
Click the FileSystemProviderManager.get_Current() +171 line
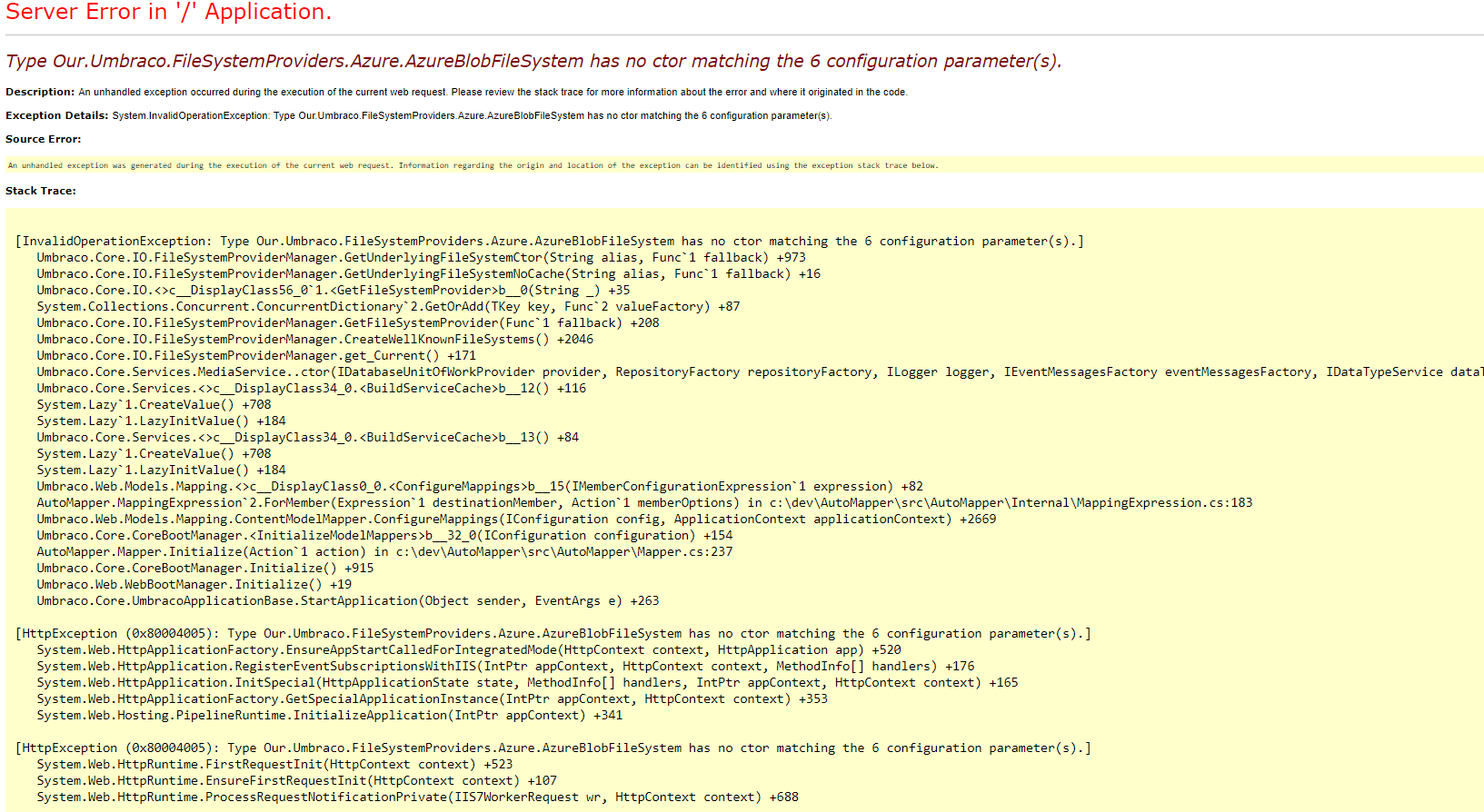pyautogui.click(x=256, y=355)
